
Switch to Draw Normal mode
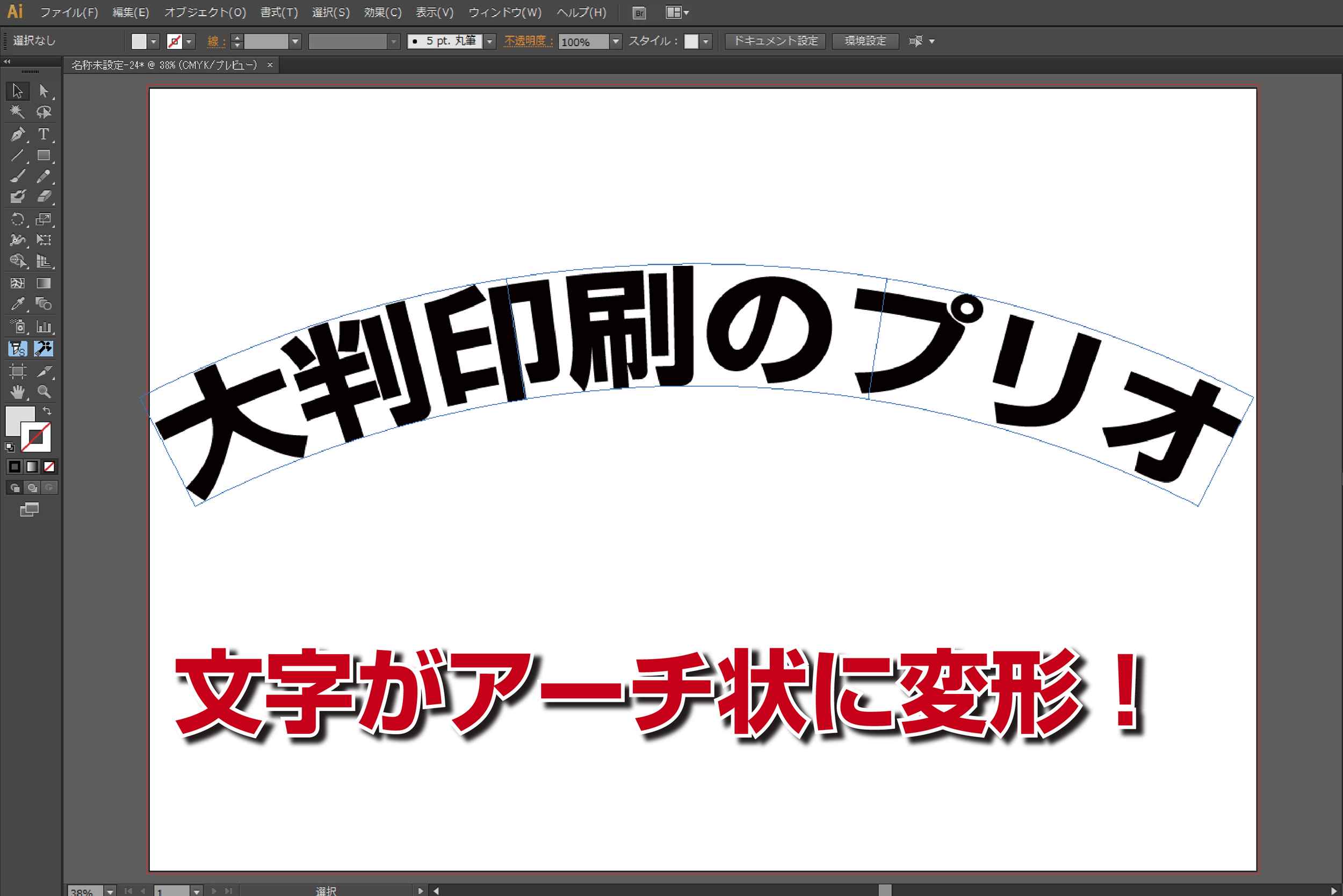click(15, 488)
